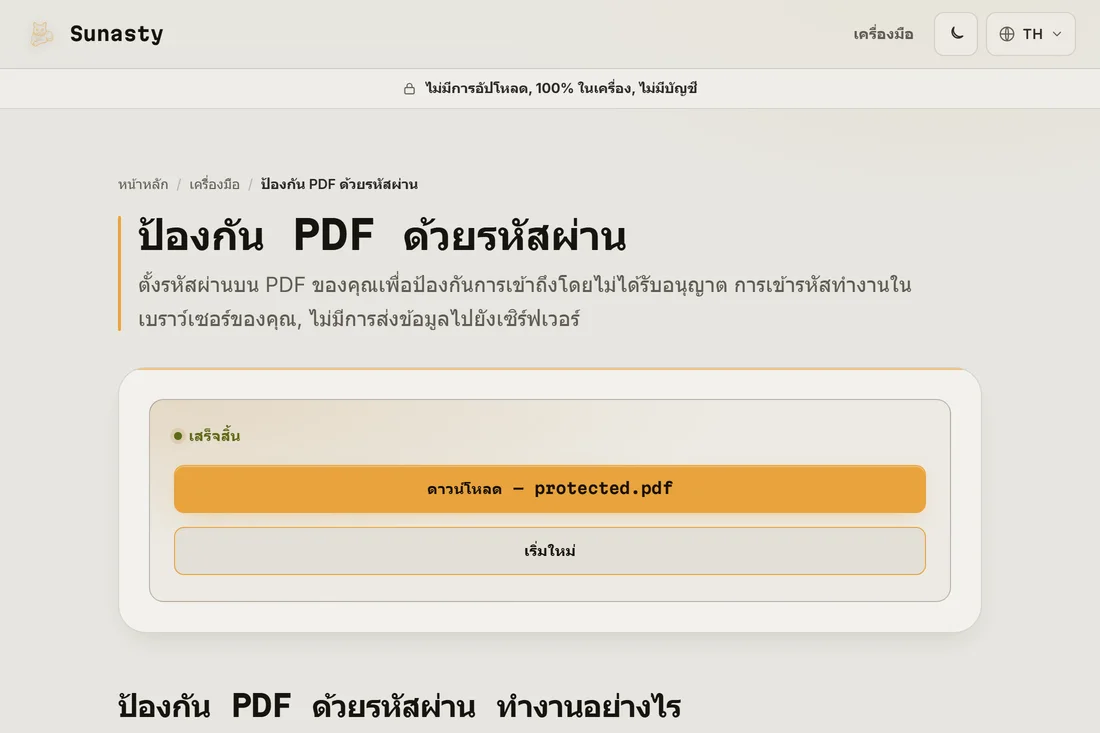Click the main heading ป้องกัน PDF ด้วยรหัสผ่าน

coord(382,236)
